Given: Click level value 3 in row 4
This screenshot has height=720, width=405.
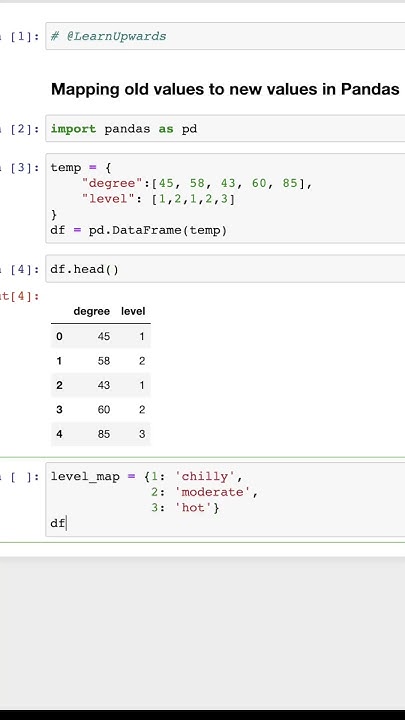Looking at the screenshot, I should (142, 434).
